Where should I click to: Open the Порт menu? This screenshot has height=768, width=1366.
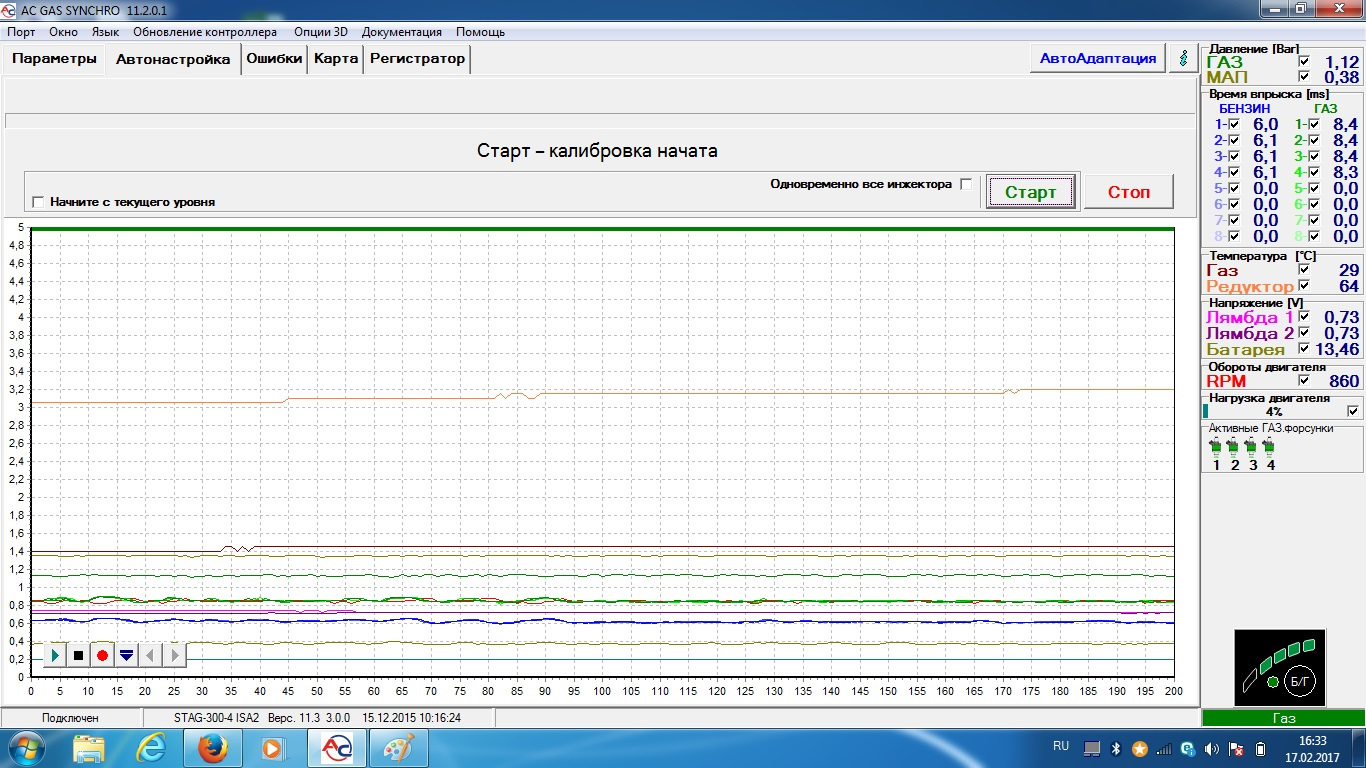pyautogui.click(x=21, y=32)
